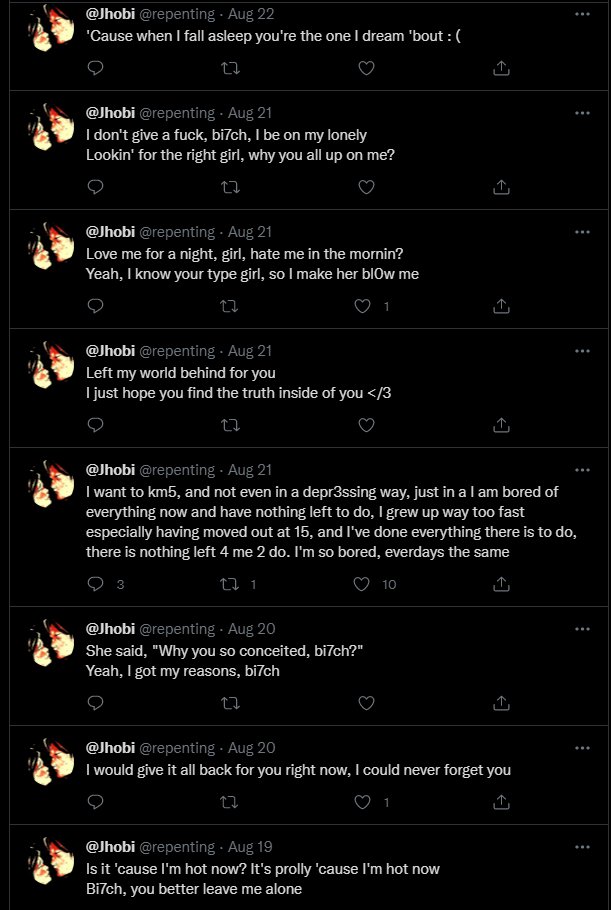The width and height of the screenshot is (611, 910).
Task: Retweet the 'would give it all back' tweet
Action: (231, 802)
